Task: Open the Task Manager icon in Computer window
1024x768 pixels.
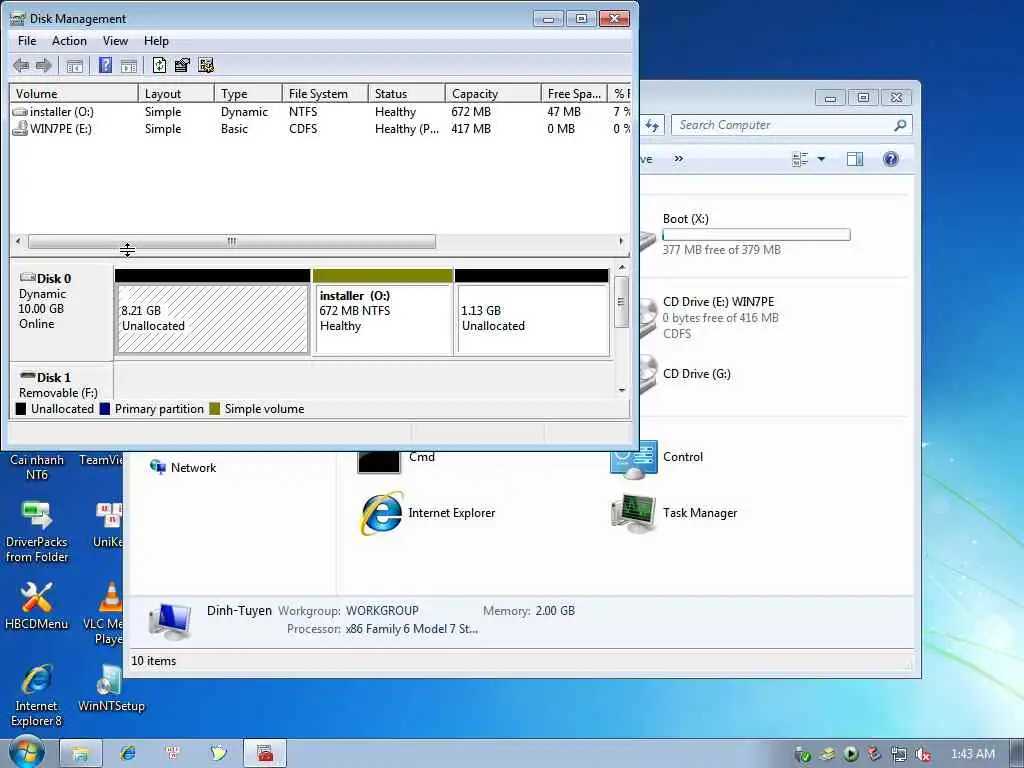Action: [x=633, y=513]
